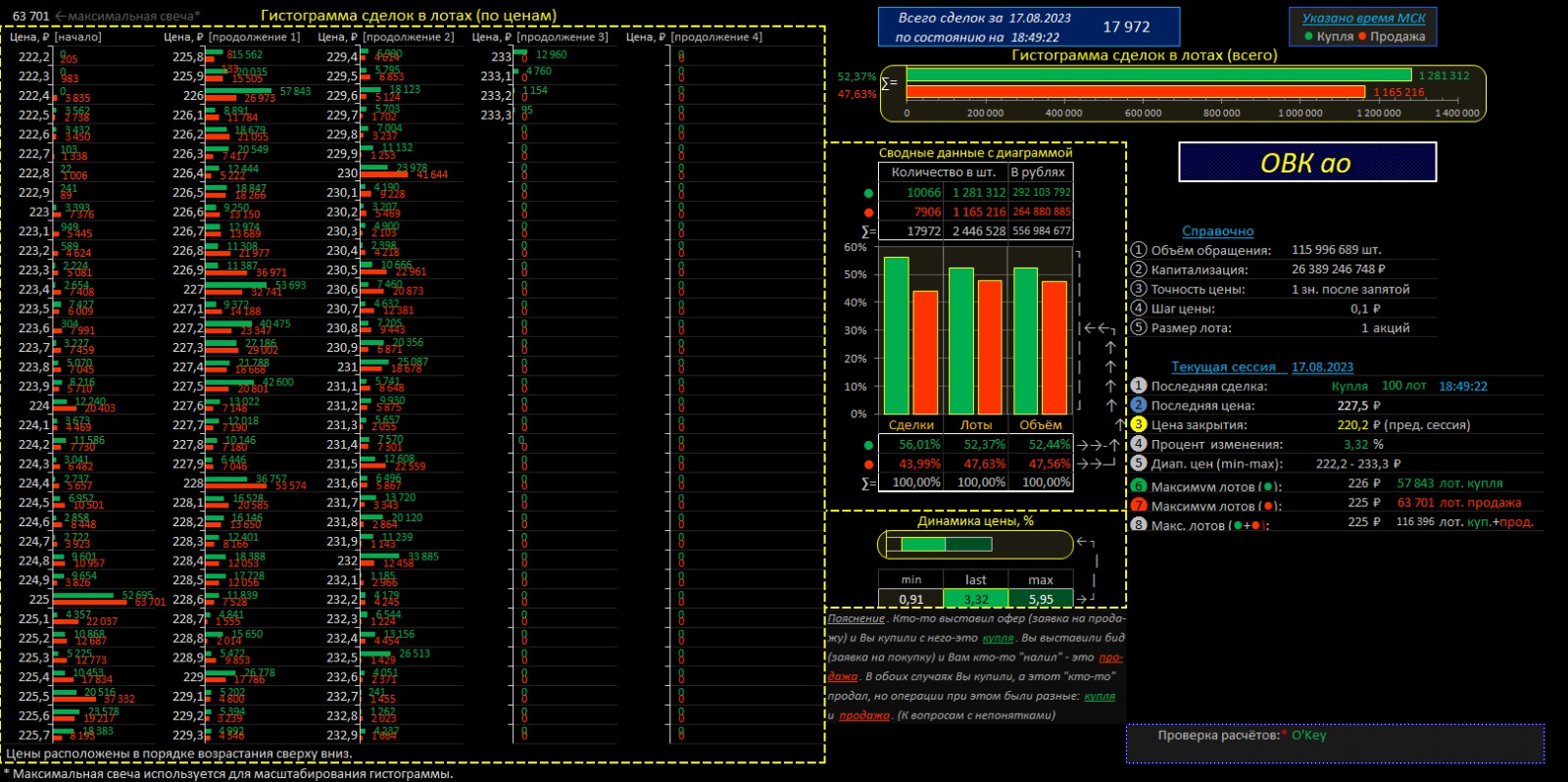
Task: Click histogram value 53 574 at price 228
Action: tap(291, 486)
